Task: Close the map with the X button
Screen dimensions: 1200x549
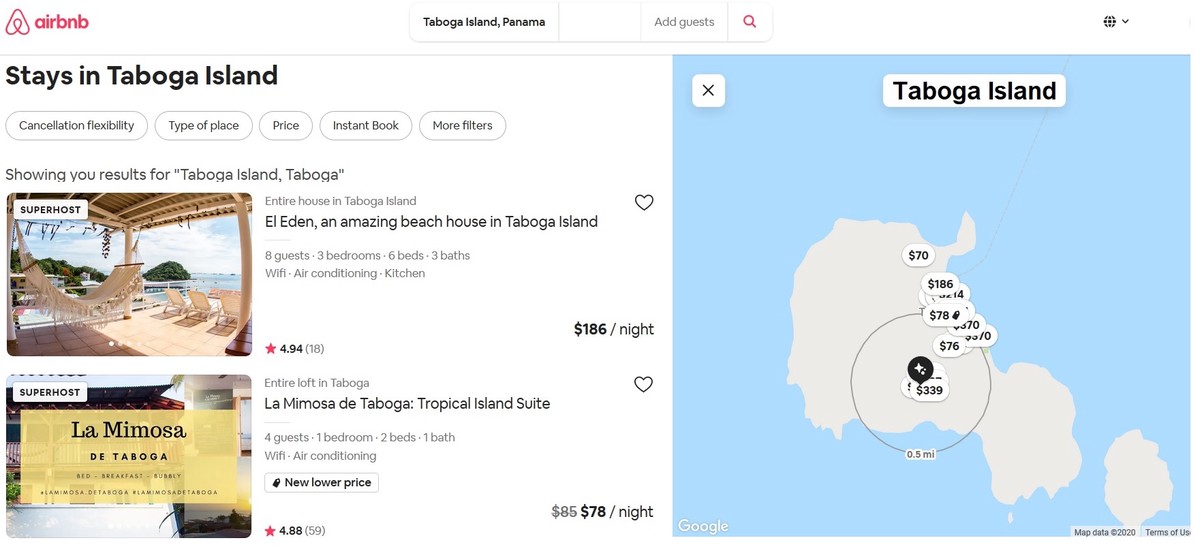Action: [x=708, y=91]
